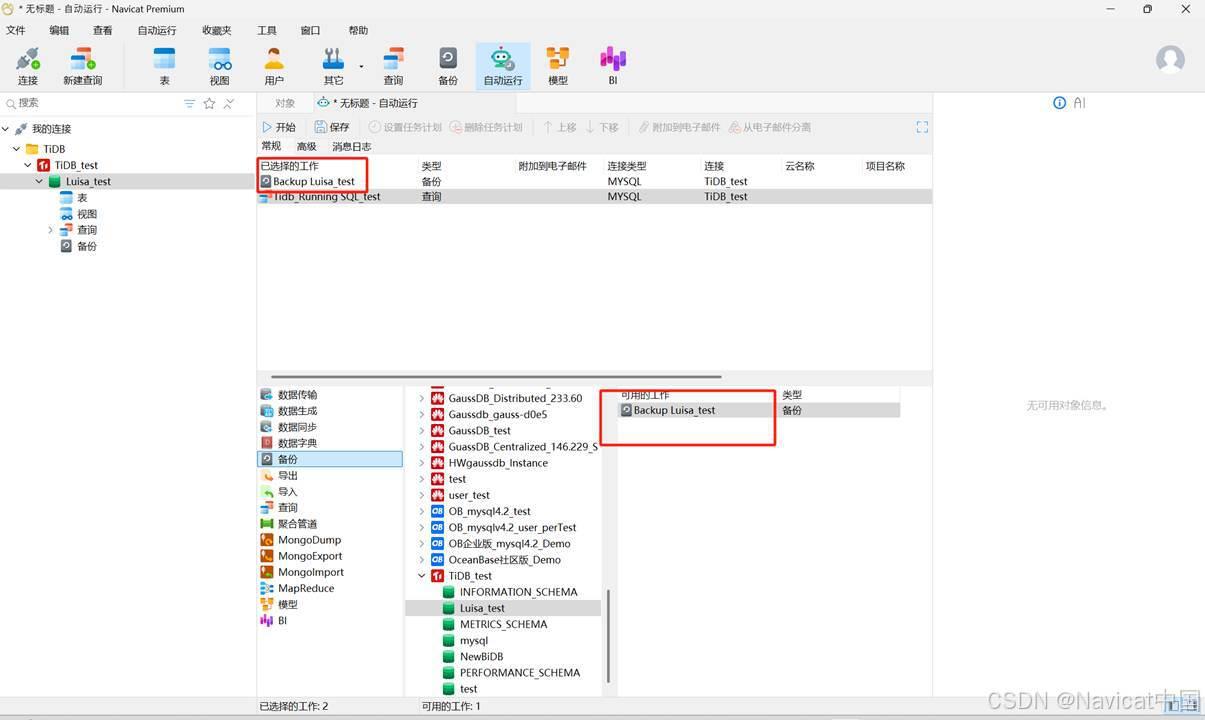The image size is (1205, 720).
Task: Switch to the 消息日志 (Message Log) tab
Action: [x=351, y=146]
